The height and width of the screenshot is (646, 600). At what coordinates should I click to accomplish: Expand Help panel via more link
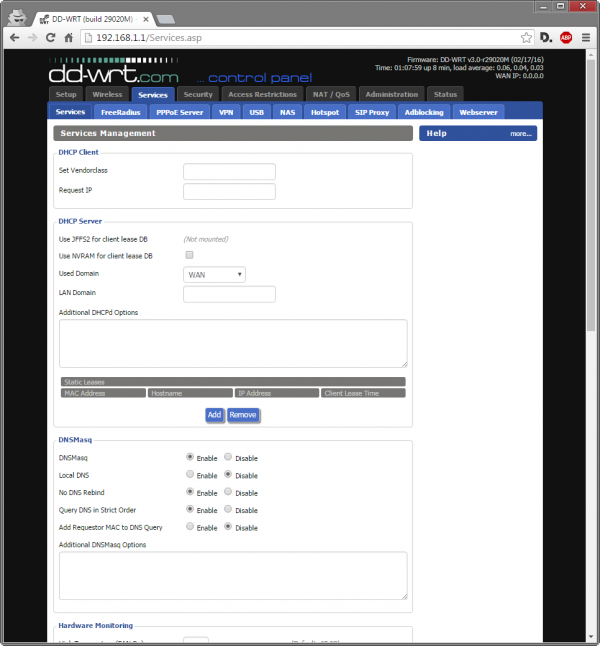(520, 133)
